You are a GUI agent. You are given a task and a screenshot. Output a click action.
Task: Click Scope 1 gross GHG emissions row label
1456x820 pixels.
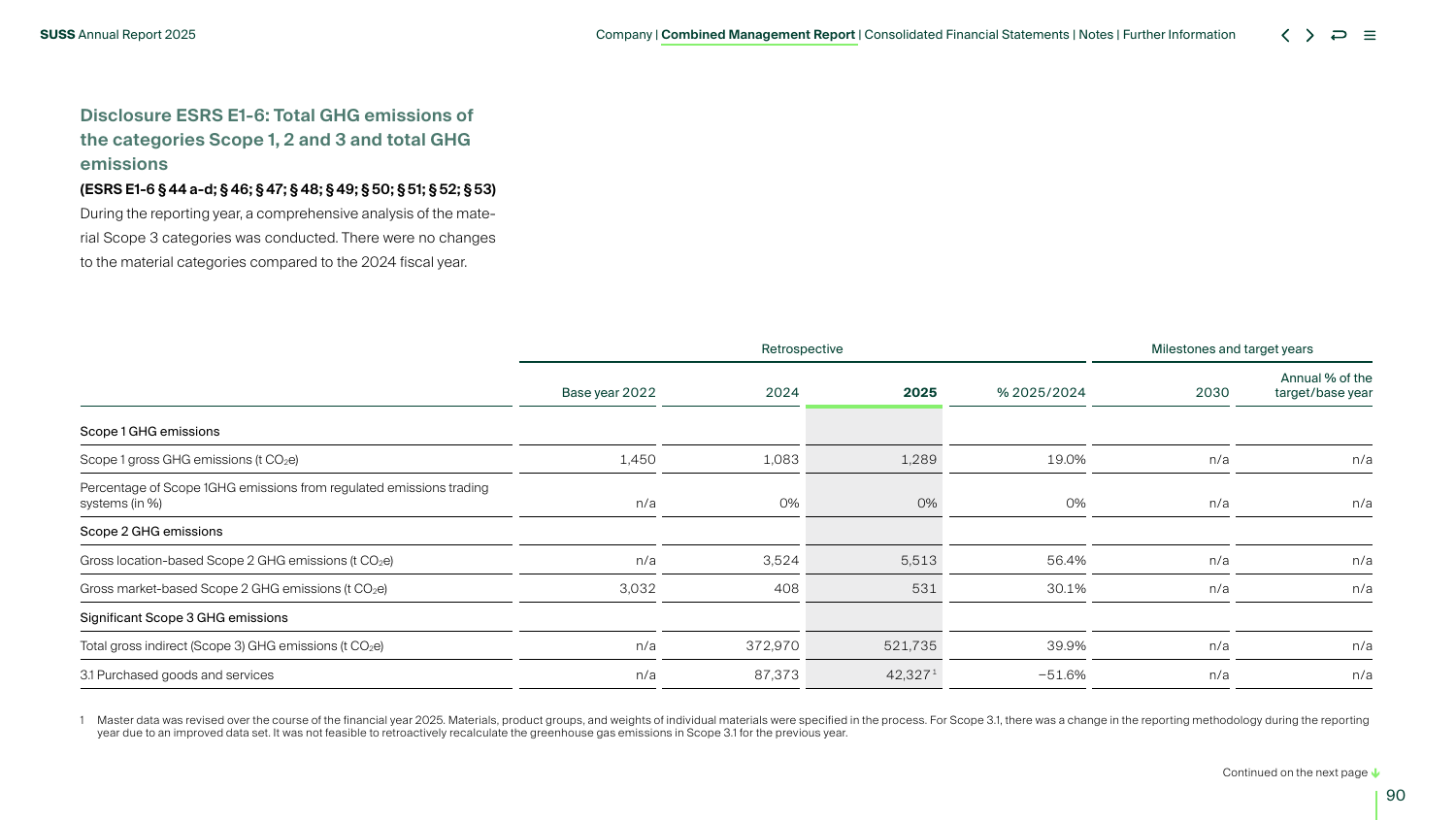coord(189,460)
